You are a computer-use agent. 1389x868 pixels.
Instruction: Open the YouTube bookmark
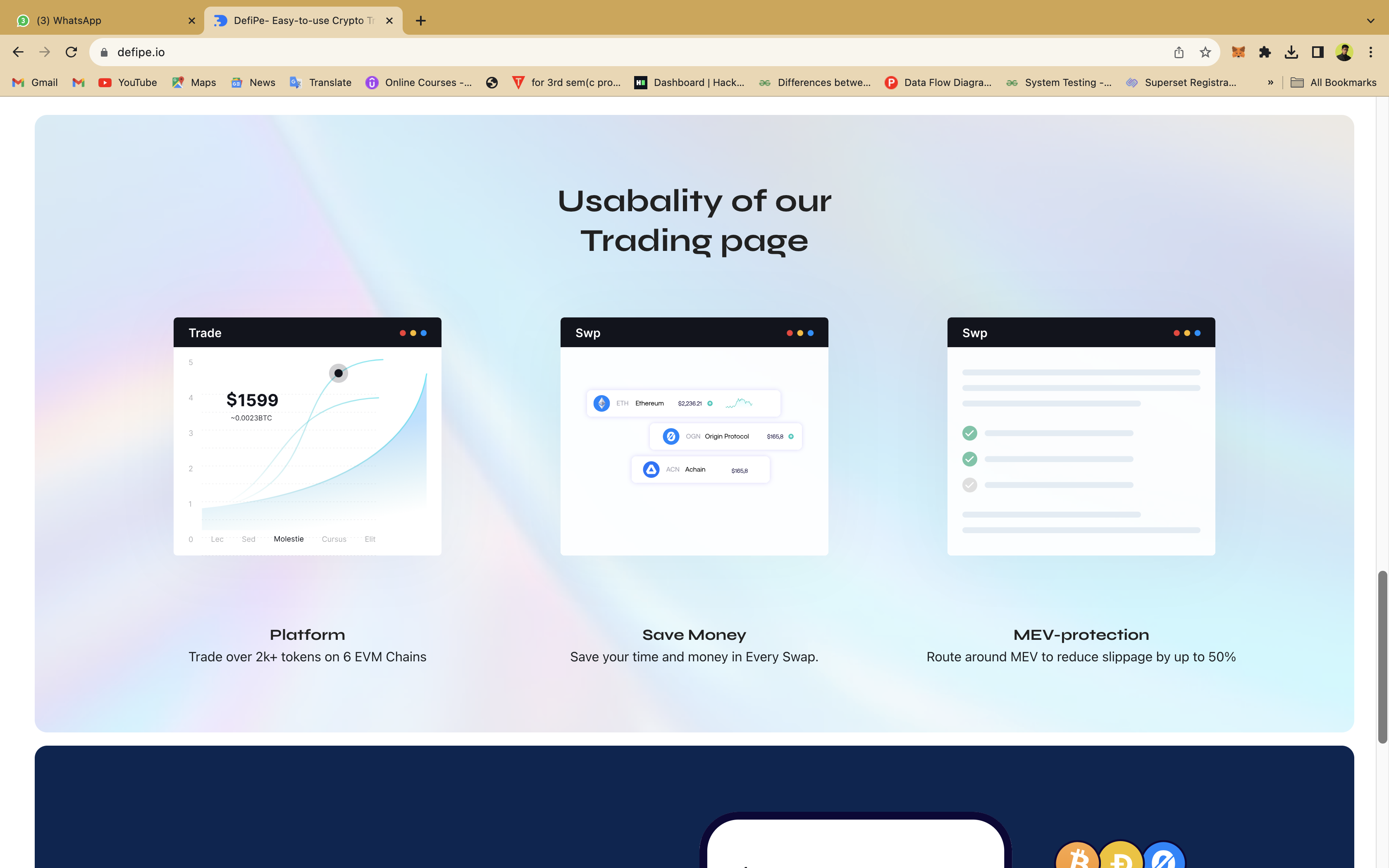click(128, 83)
